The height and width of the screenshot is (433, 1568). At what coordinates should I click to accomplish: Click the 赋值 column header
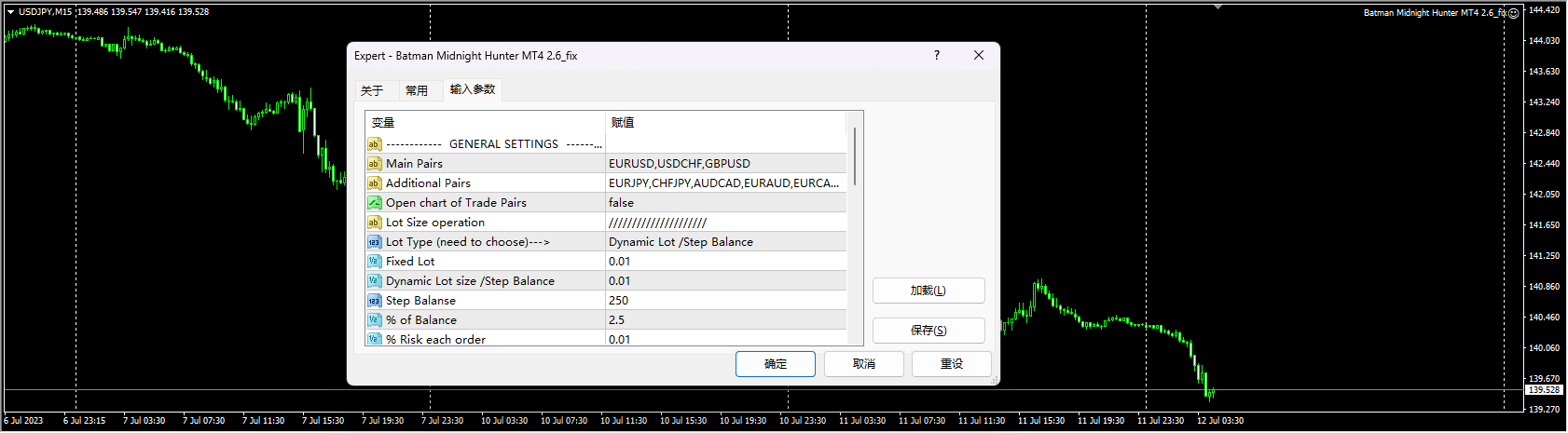coord(726,123)
